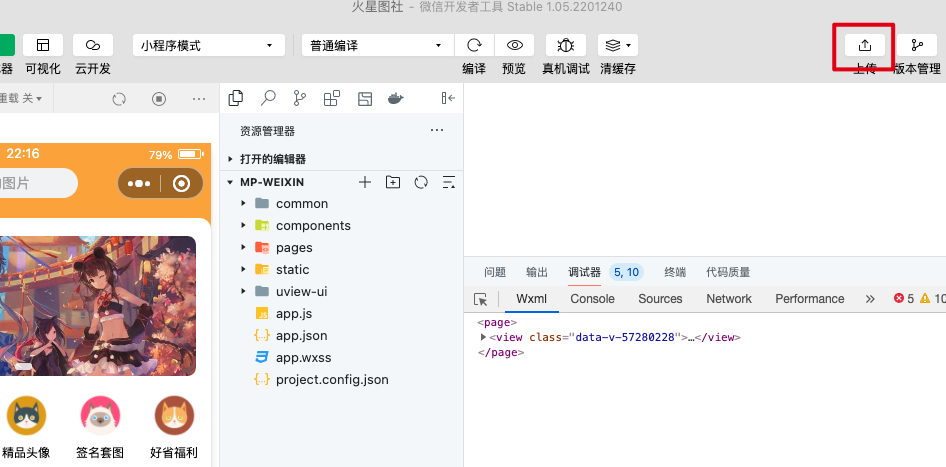This screenshot has height=467, width=946.
Task: Click the layout panel icon next to extensions
Action: (364, 99)
